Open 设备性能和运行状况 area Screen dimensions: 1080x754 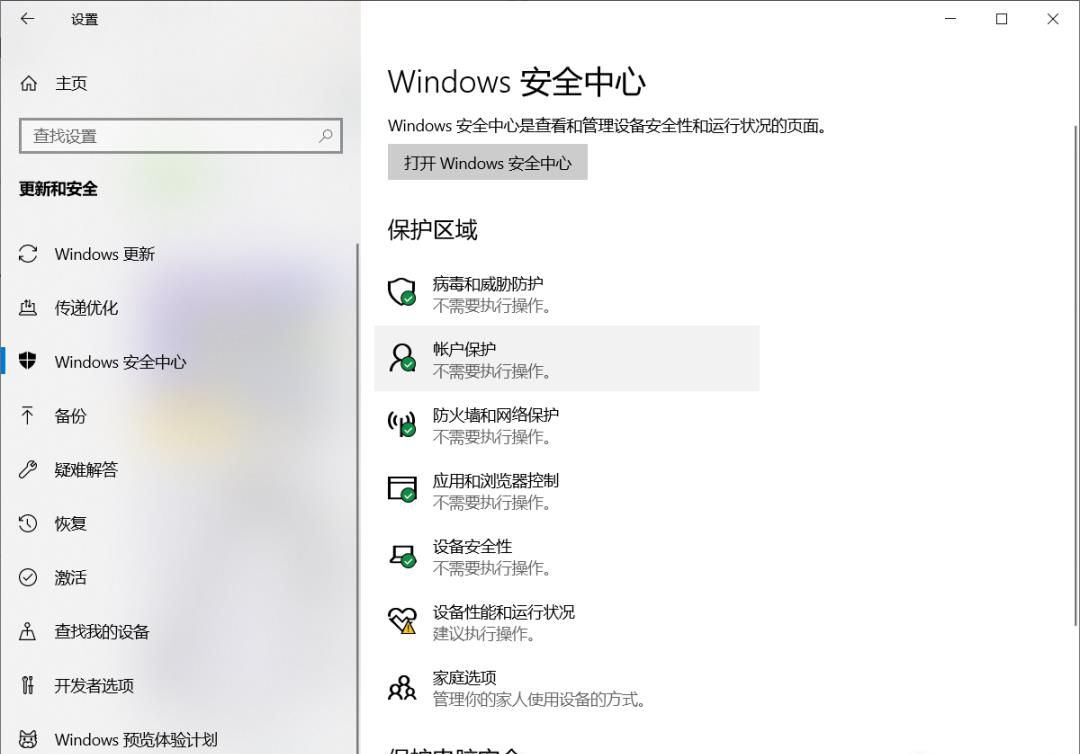[567, 621]
